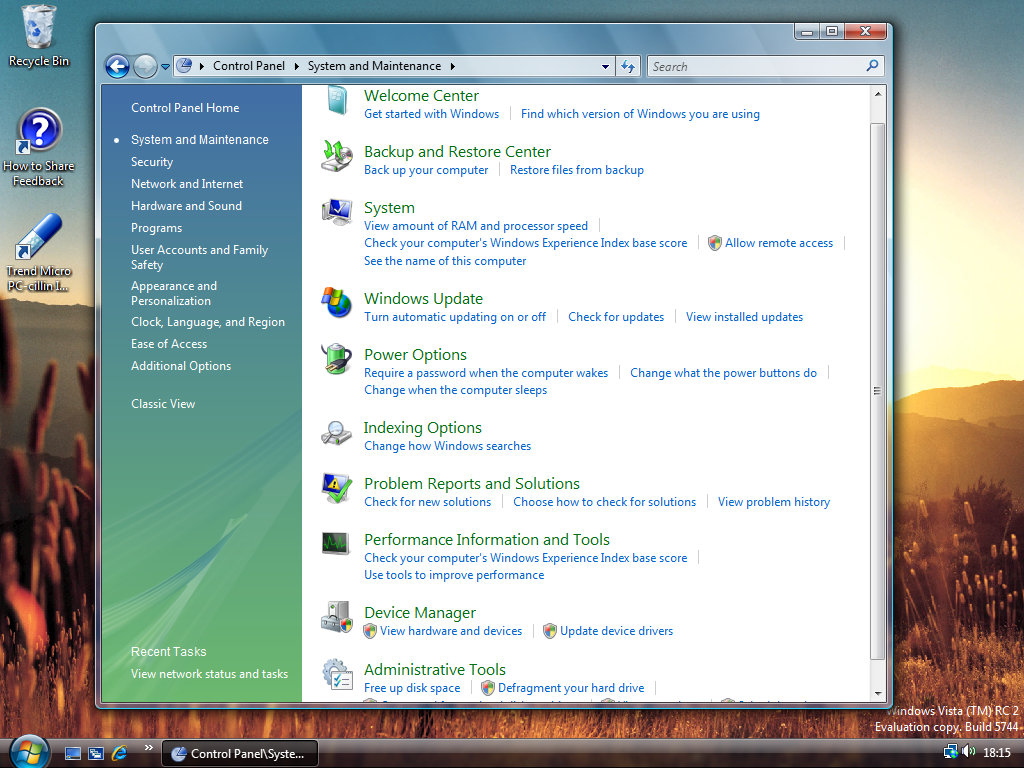
Task: Click the Administrative Tools gear icon
Action: pos(337,674)
